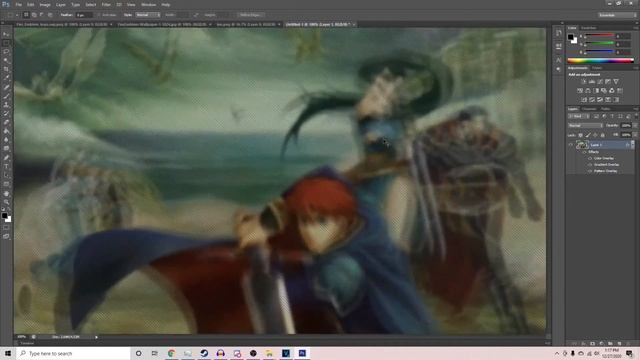Toggle Effects visibility eye

coord(584,152)
